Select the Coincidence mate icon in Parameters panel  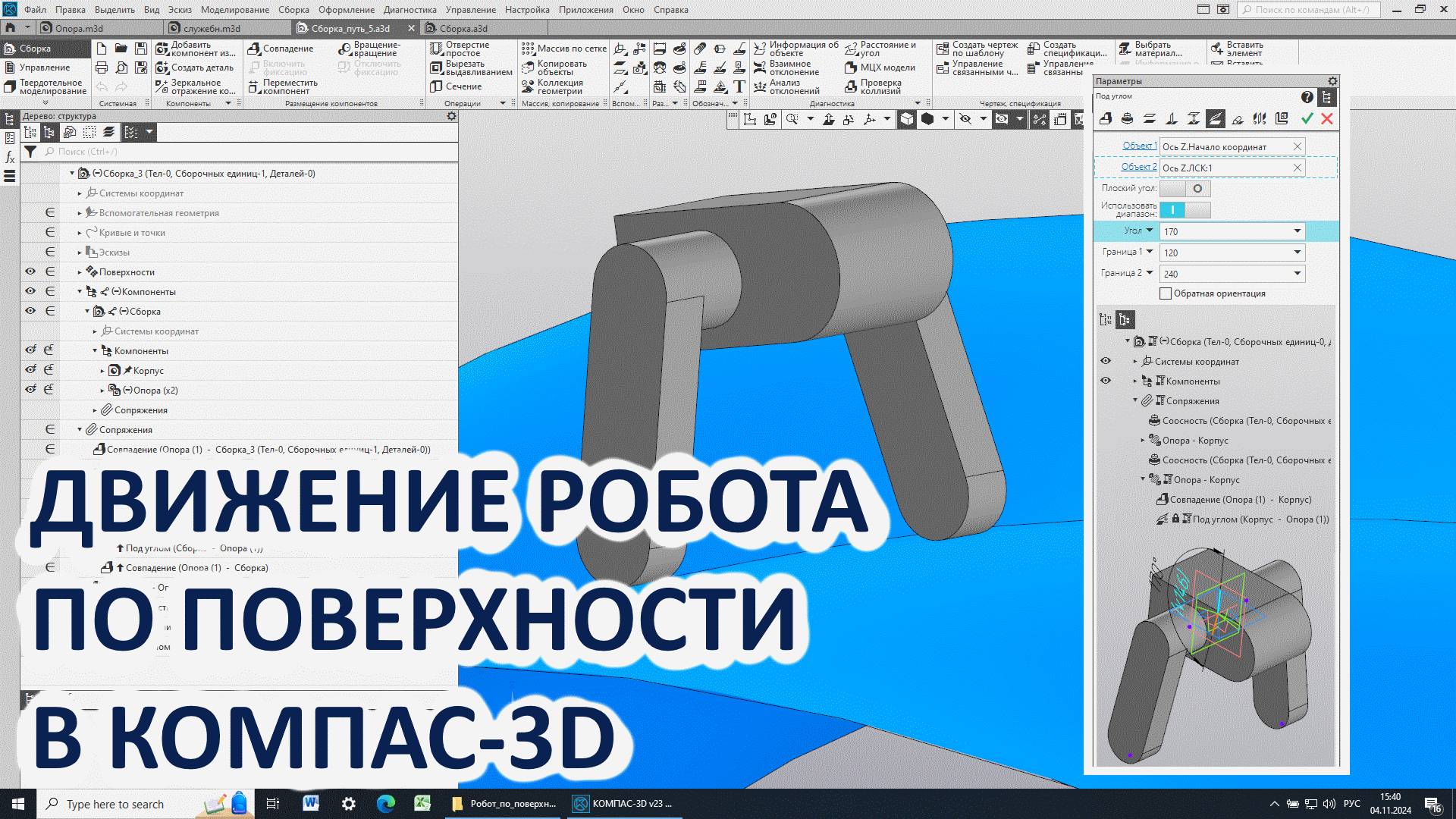(x=1106, y=119)
